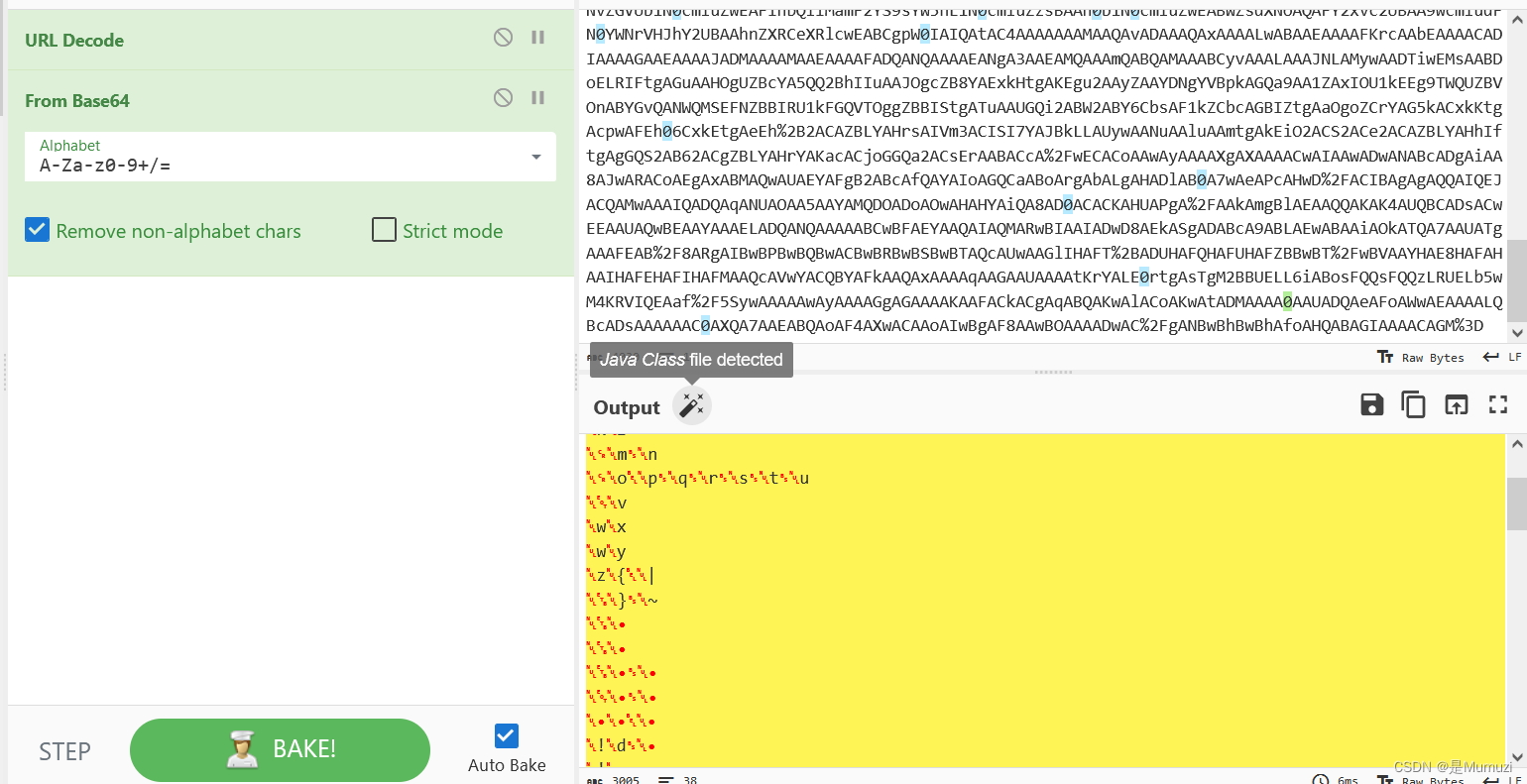This screenshot has height=784, width=1527.
Task: Select the From Base64 operation title
Action: (77, 100)
